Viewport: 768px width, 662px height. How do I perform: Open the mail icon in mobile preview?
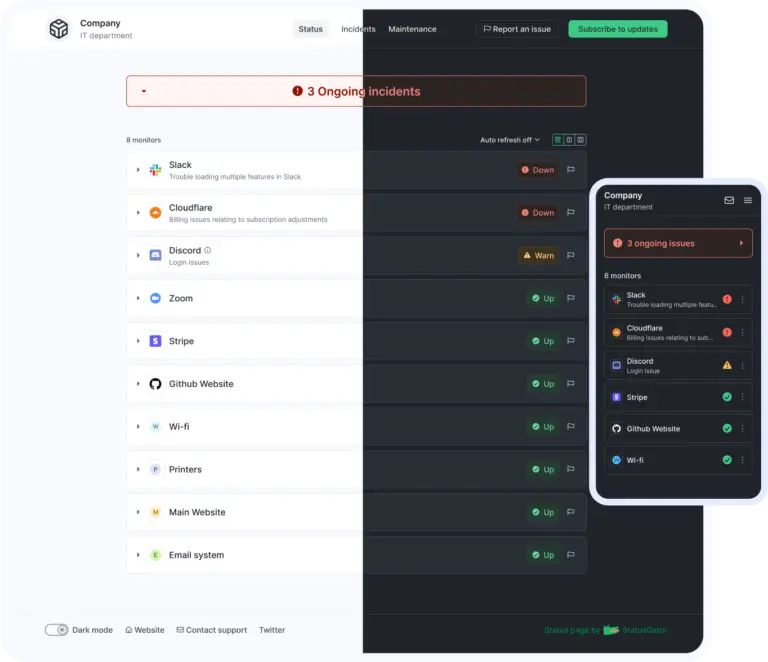click(x=729, y=200)
